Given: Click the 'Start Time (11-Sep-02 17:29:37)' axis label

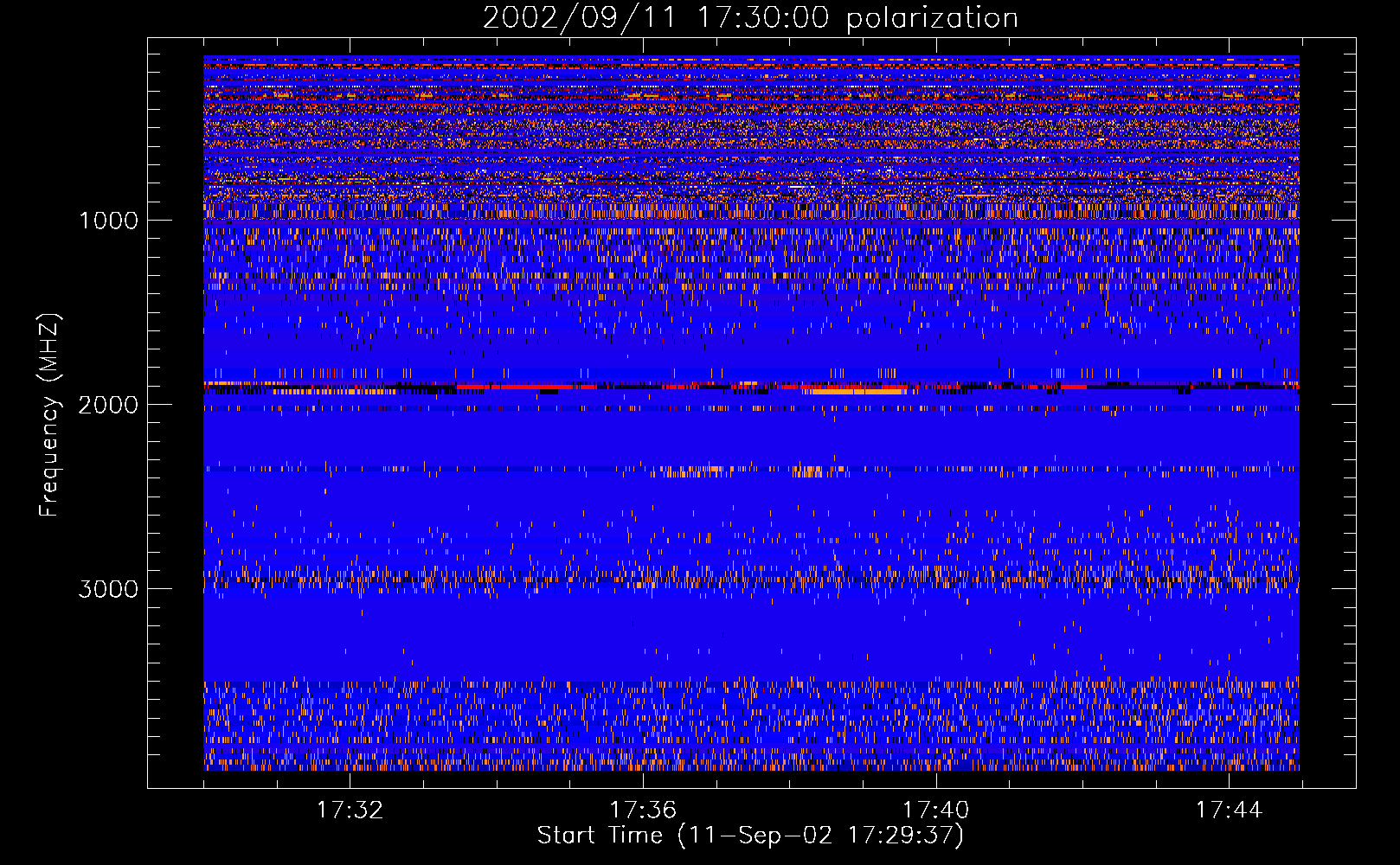Looking at the screenshot, I should pyautogui.click(x=750, y=836).
